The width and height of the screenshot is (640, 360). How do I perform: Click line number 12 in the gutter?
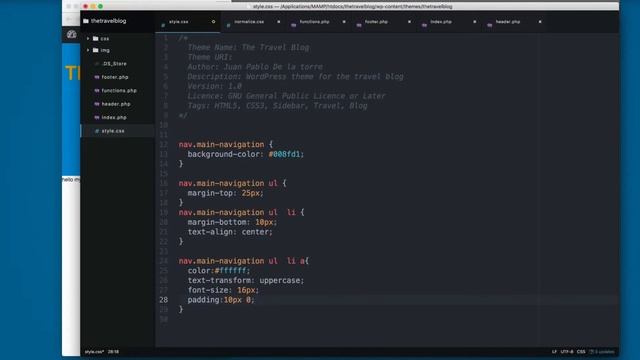coord(163,144)
